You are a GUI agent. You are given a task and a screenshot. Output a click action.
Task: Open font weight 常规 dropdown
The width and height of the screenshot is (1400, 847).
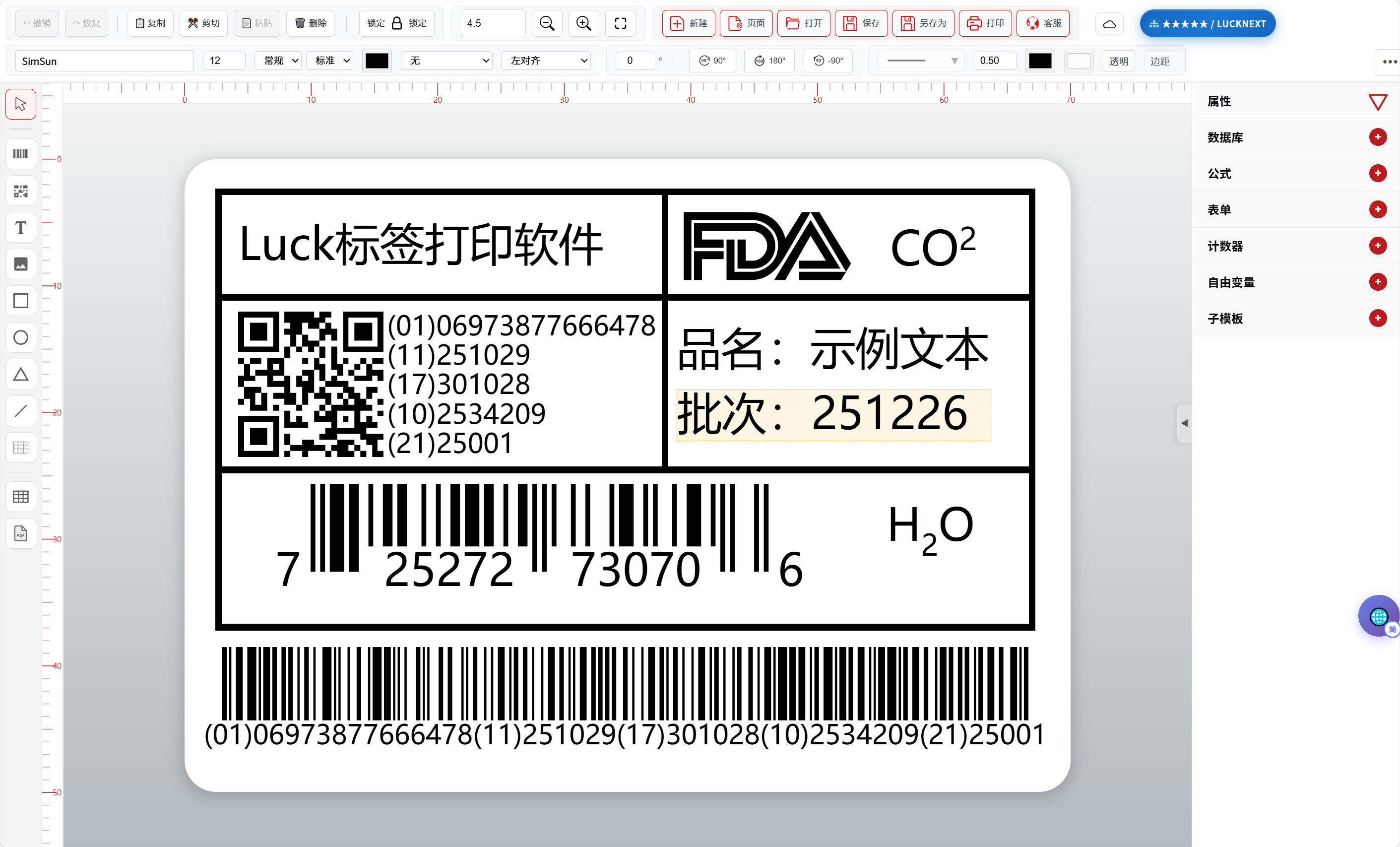point(278,60)
